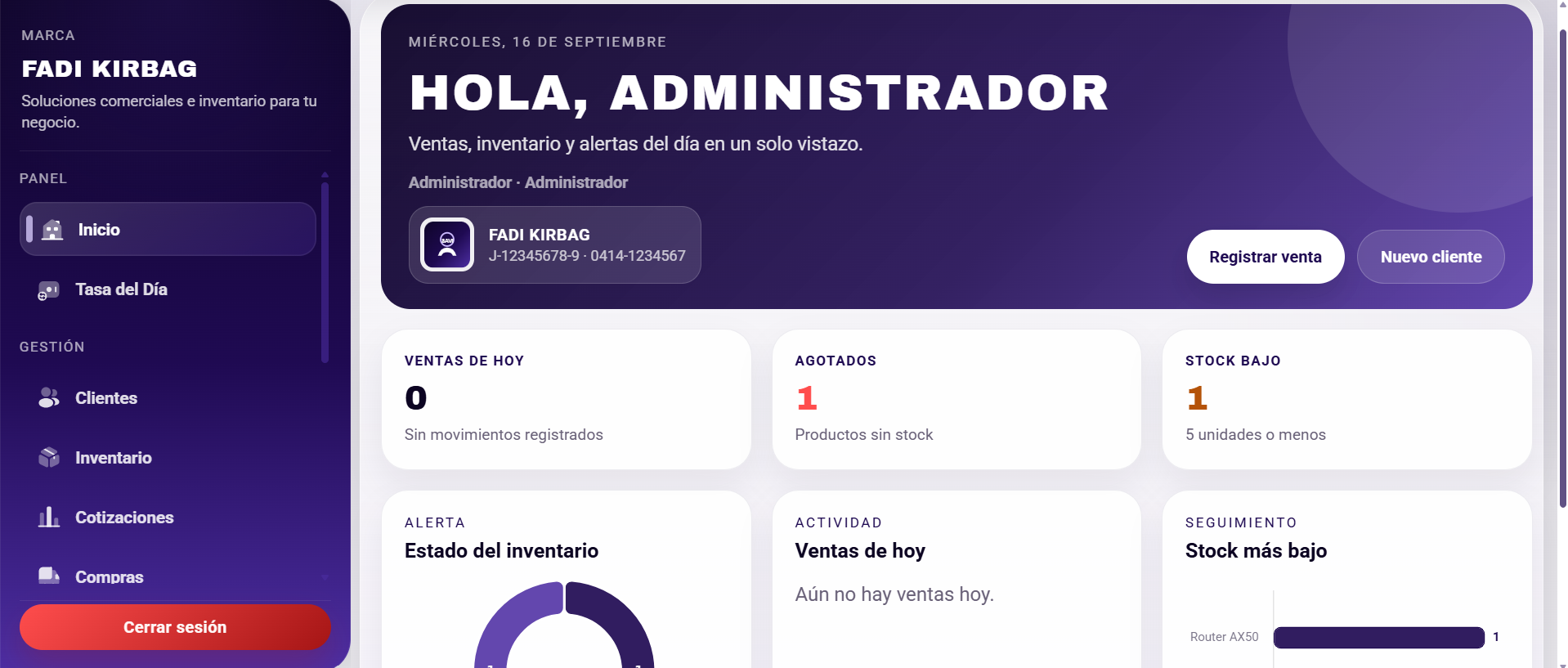Click the main page vertical scrollbar
Image resolution: width=1568 pixels, height=668 pixels.
pos(1562,270)
